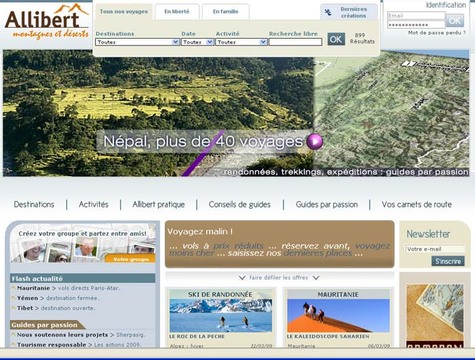Switch to the En famille tab
This screenshot has height=360, width=475.
tap(225, 12)
